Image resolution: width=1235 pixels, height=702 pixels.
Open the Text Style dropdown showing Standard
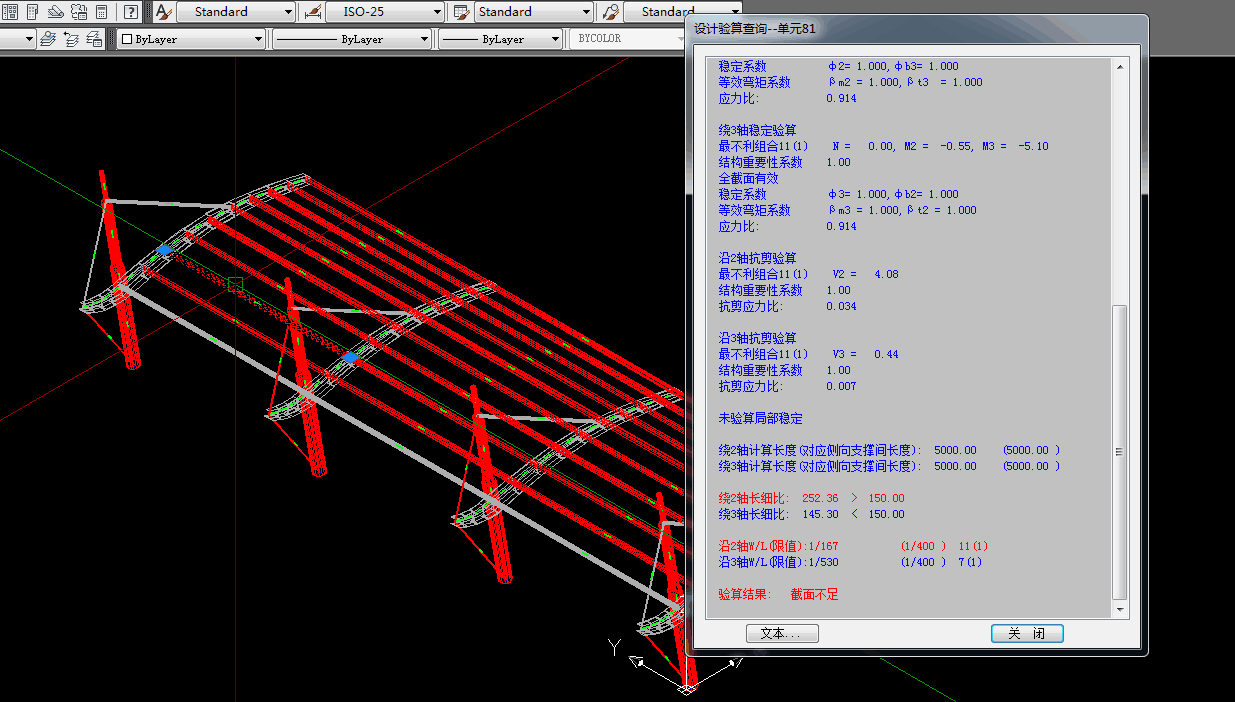click(x=236, y=12)
